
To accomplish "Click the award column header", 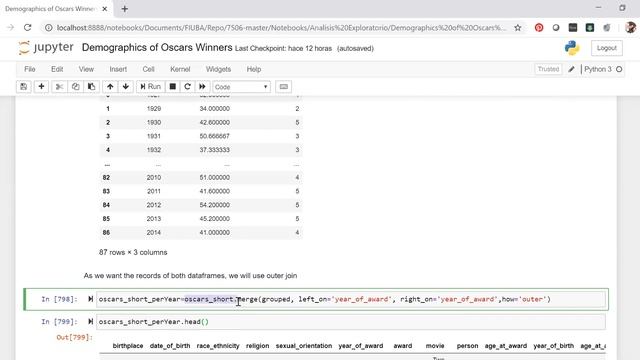I will [x=402, y=346].
